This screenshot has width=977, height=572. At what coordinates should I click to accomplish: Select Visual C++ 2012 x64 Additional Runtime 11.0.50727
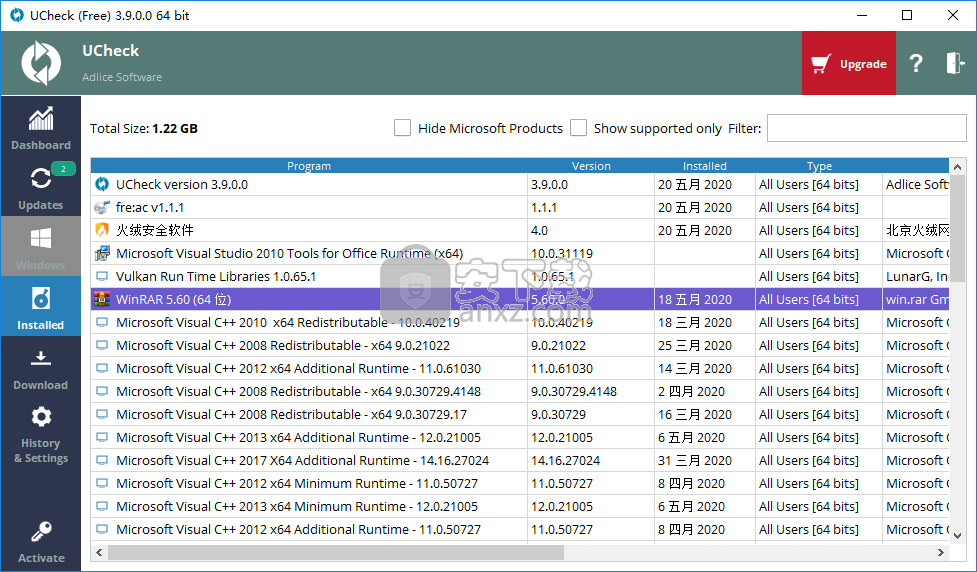520,530
